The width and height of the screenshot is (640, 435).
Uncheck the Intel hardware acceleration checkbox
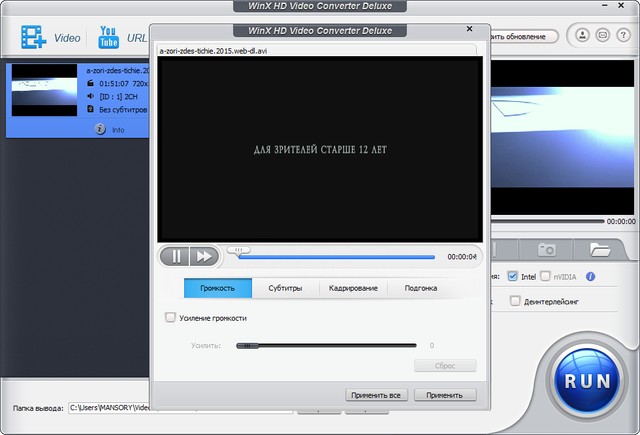pos(513,276)
